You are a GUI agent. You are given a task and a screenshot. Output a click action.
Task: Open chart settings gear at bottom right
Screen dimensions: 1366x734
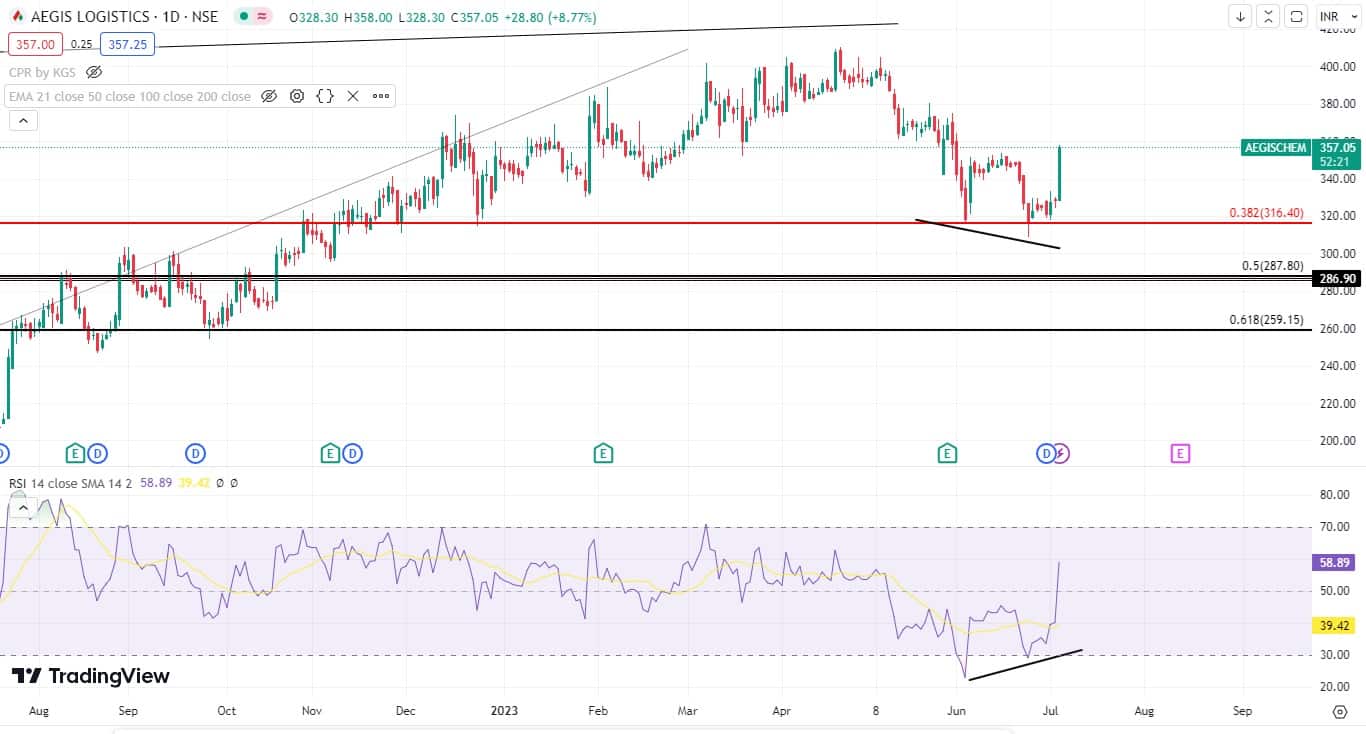click(1339, 711)
